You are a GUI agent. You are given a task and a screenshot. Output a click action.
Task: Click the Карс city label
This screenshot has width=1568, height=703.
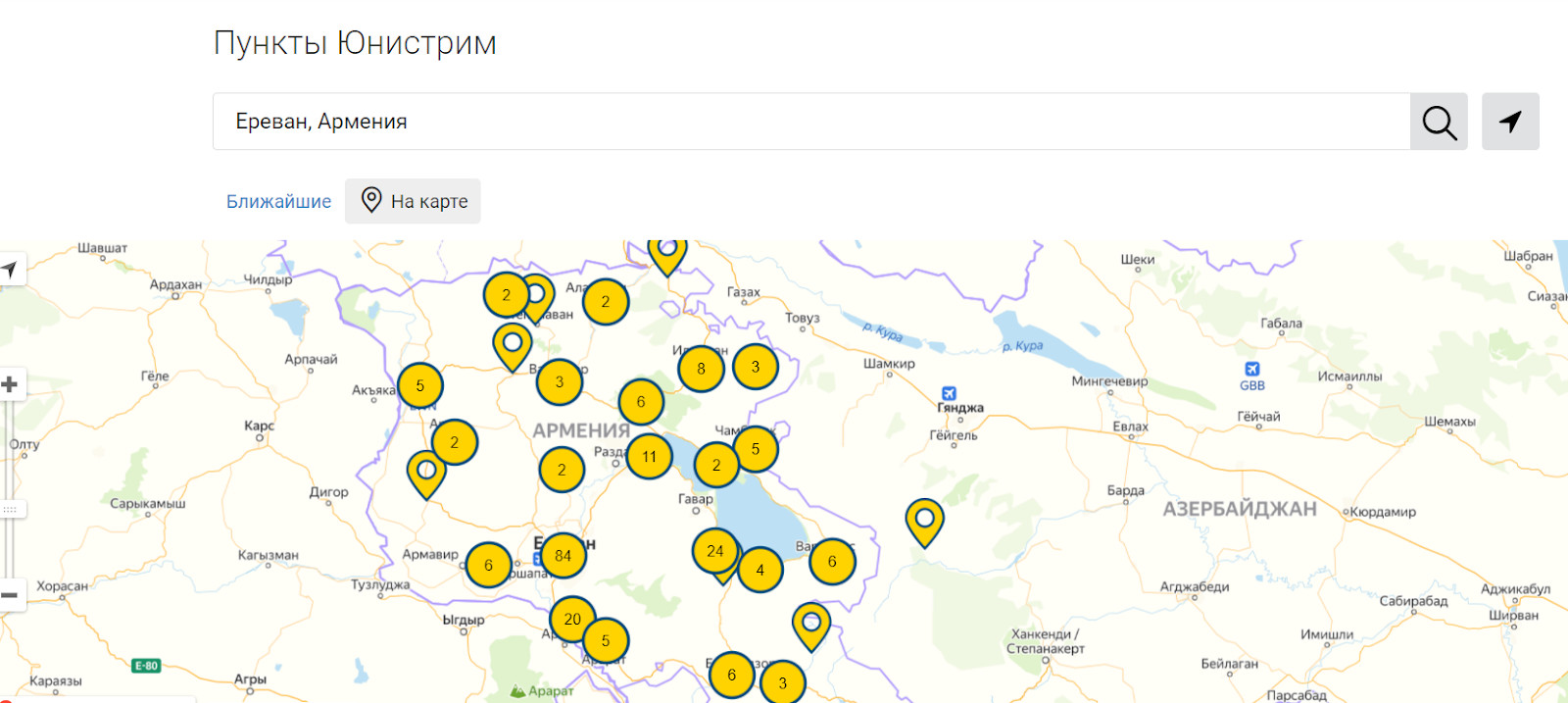tap(259, 426)
